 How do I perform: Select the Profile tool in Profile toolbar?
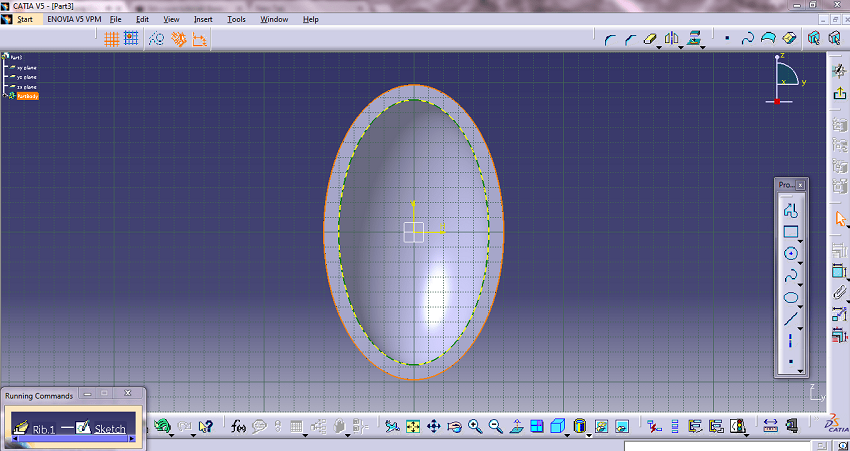[x=791, y=210]
